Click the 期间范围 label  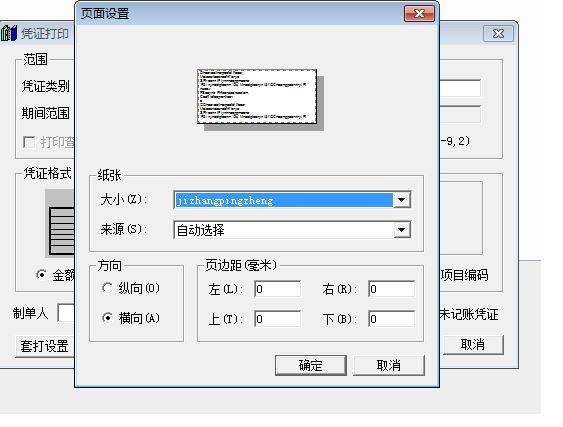tap(46, 113)
